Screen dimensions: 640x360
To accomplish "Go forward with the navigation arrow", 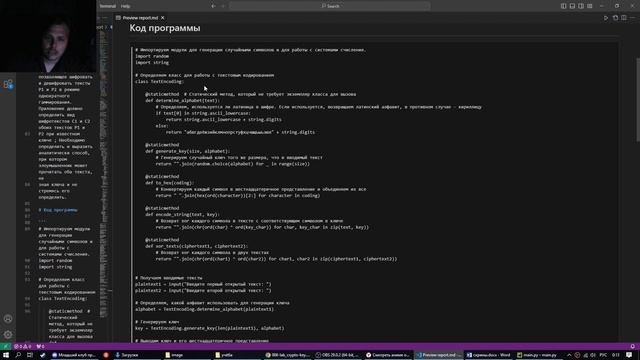I will [x=223, y=6].
